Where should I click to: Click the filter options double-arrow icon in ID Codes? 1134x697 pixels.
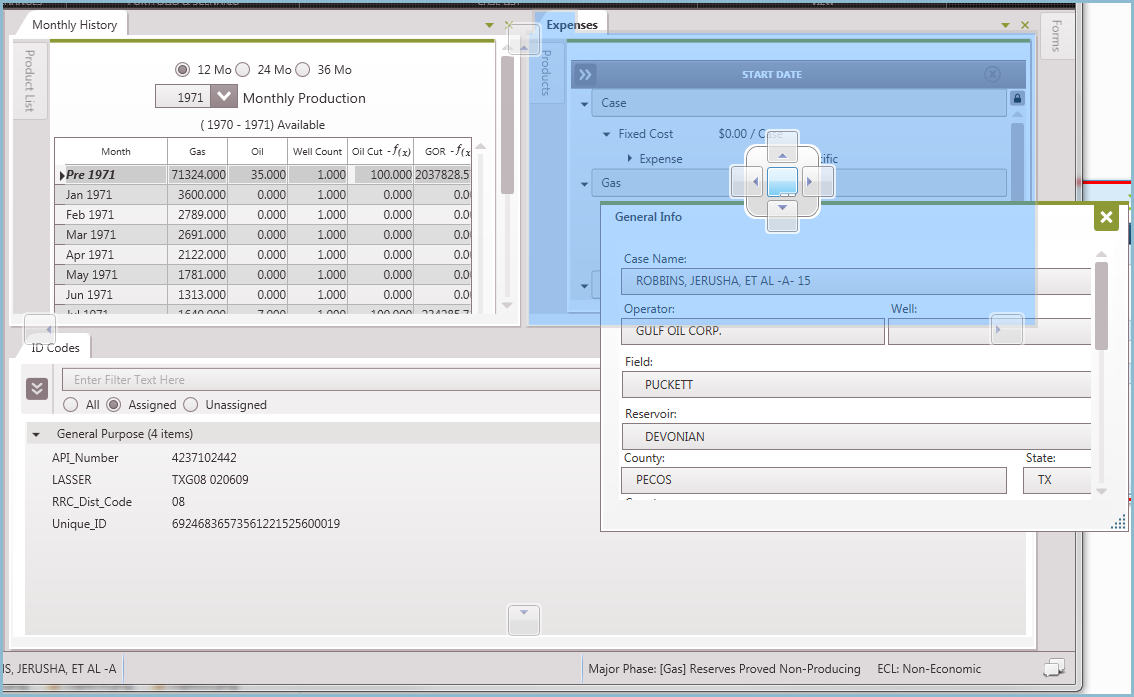[37, 388]
